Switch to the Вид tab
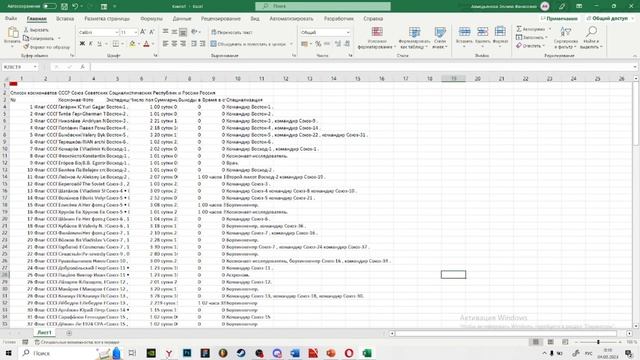Image resolution: width=640 pixels, height=360 pixels. 255,18
